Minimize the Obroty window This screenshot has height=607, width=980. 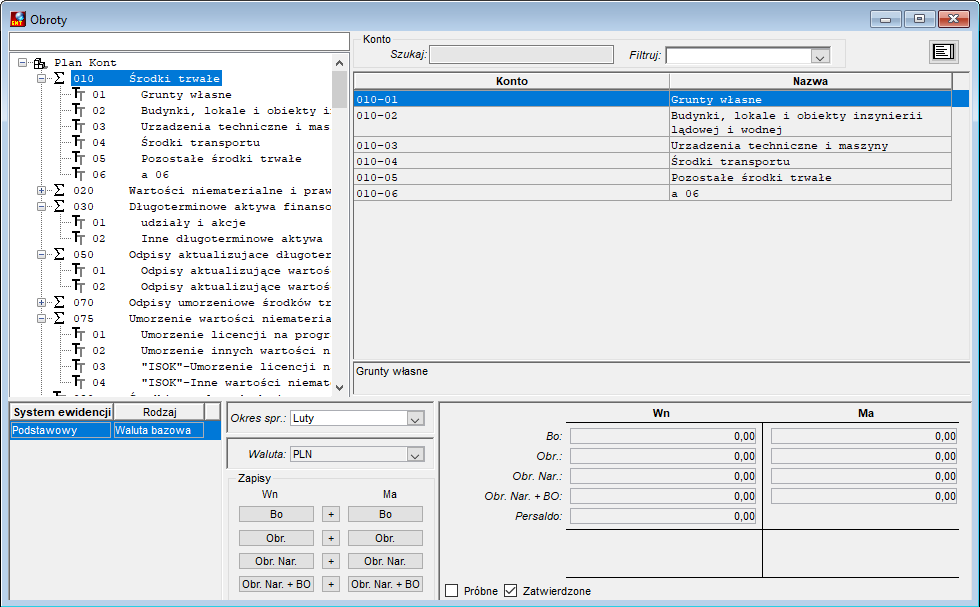886,19
